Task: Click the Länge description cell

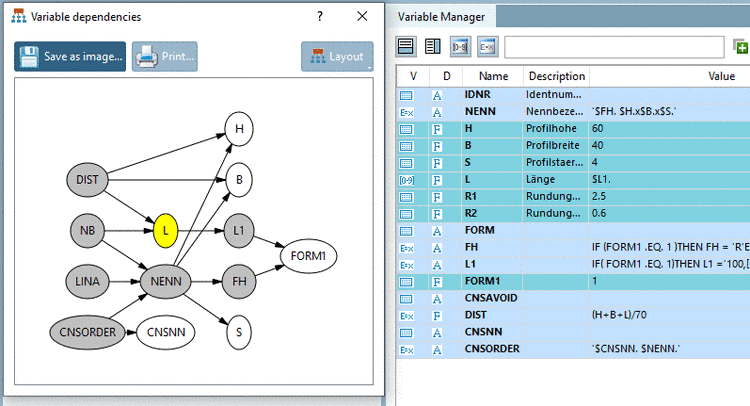Action: point(555,179)
